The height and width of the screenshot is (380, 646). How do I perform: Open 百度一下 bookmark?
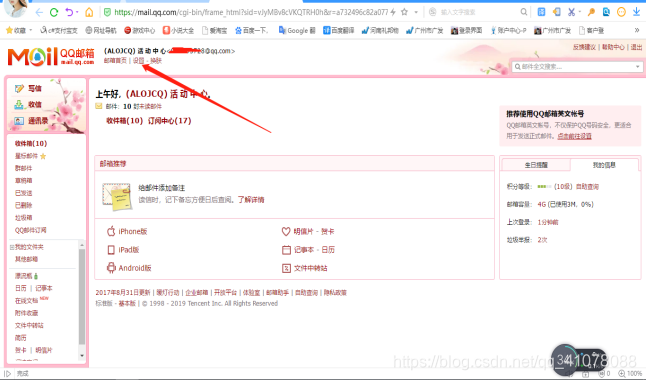[x=251, y=30]
